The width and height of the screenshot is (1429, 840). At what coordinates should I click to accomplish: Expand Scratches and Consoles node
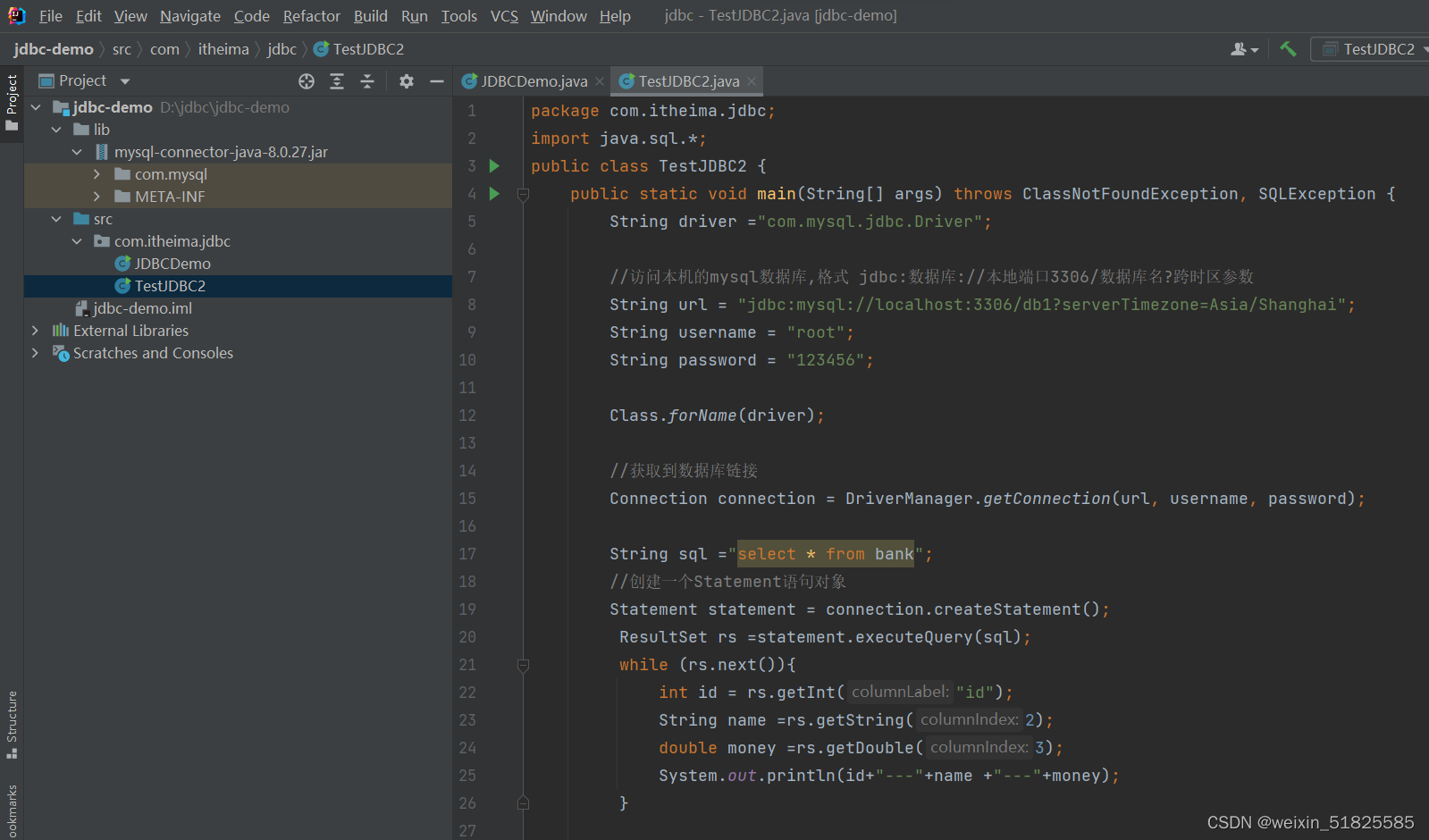(x=36, y=353)
